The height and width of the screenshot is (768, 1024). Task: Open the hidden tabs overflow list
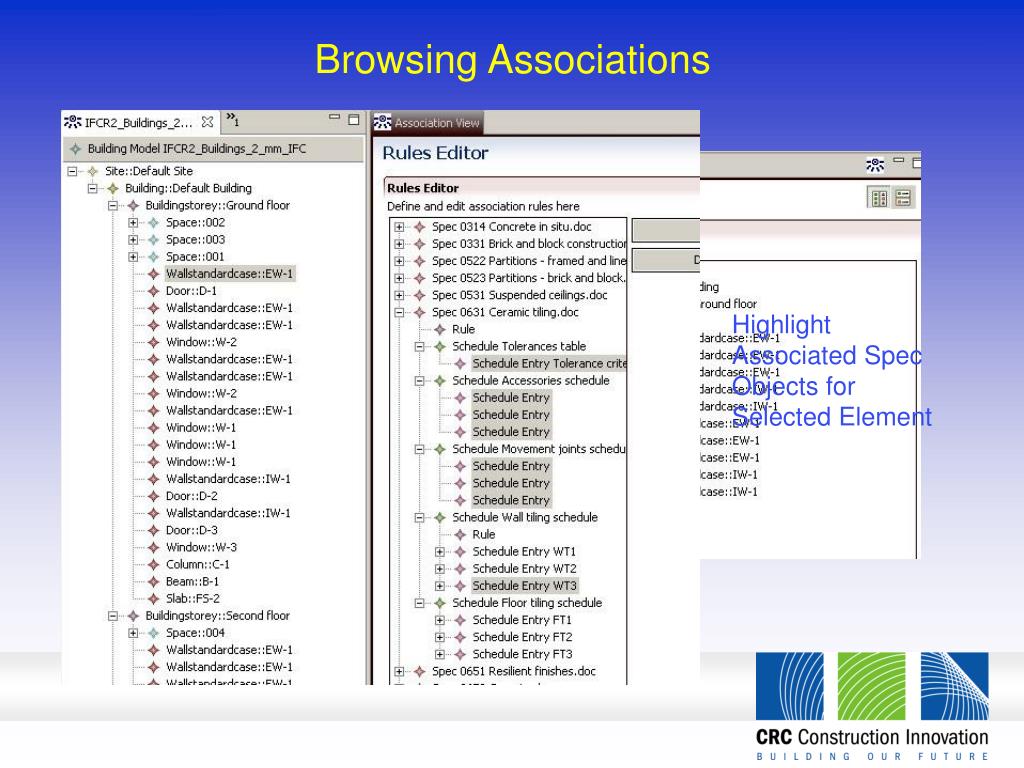[232, 120]
